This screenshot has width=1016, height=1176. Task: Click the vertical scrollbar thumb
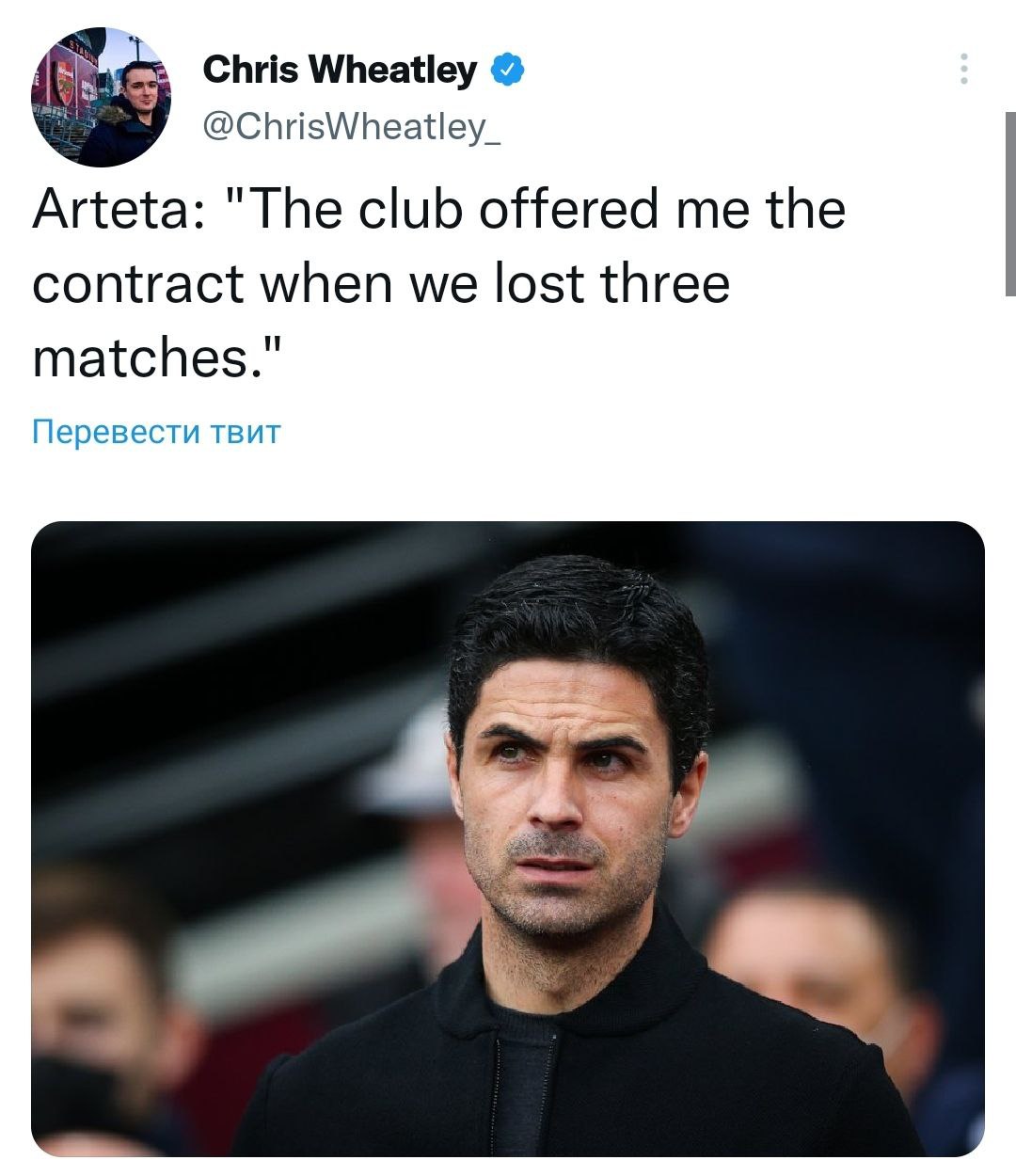click(1010, 204)
